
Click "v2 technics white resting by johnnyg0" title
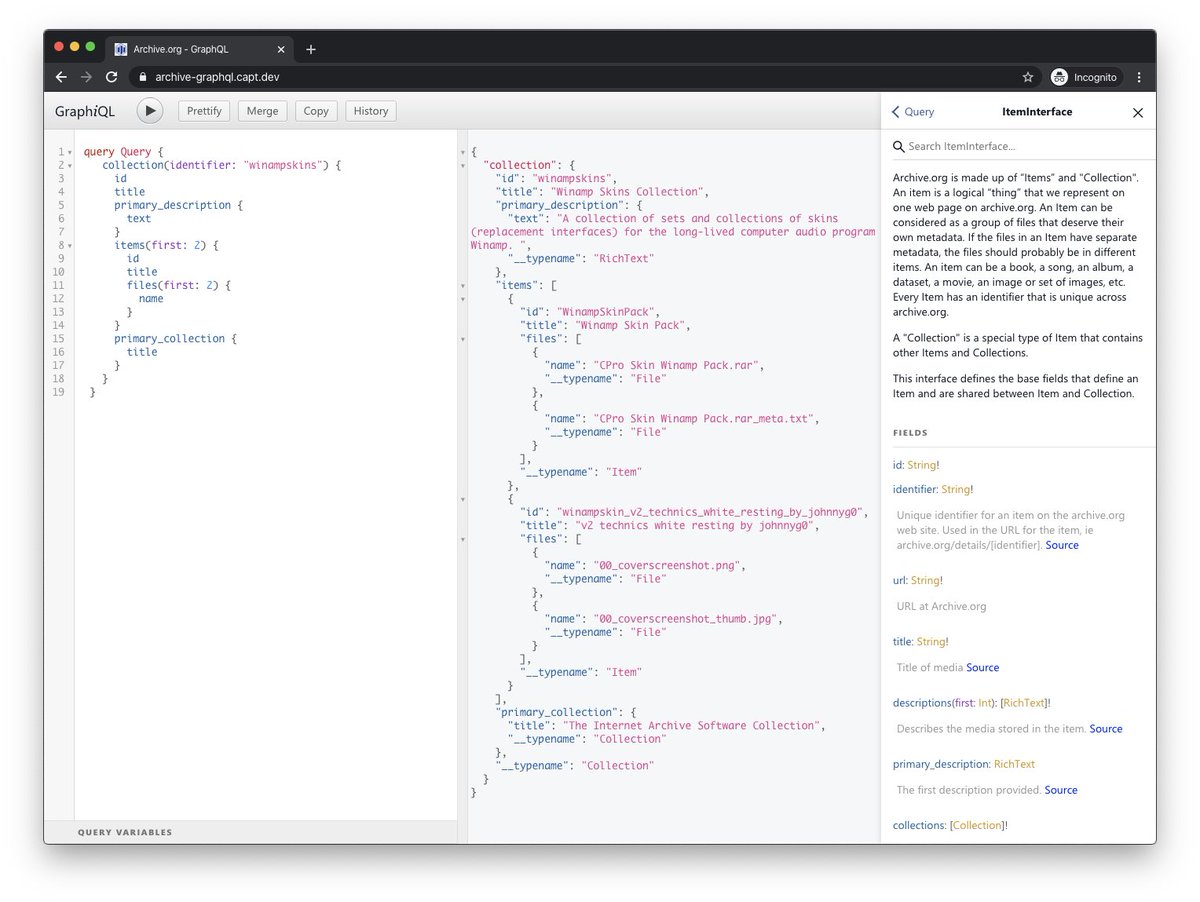(696, 525)
